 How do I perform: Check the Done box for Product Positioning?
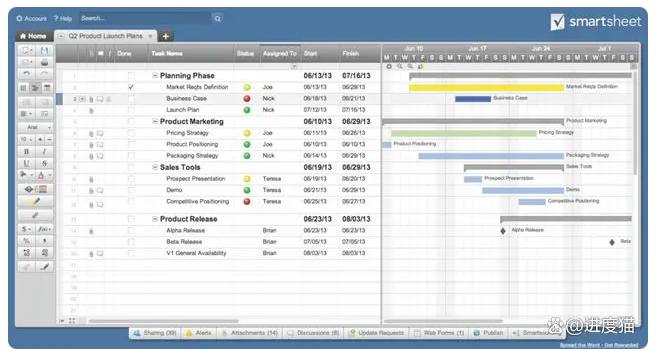[x=131, y=144]
